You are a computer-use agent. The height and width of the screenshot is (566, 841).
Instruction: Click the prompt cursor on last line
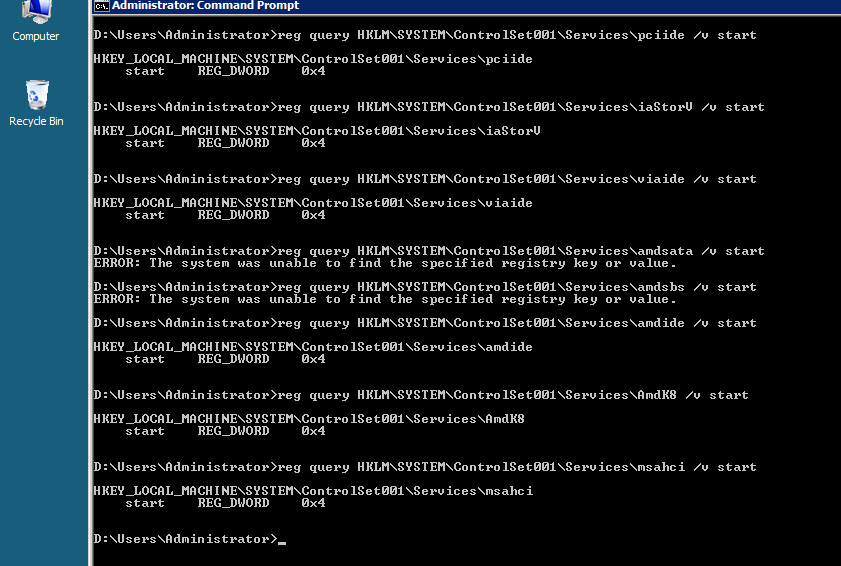pyautogui.click(x=282, y=542)
